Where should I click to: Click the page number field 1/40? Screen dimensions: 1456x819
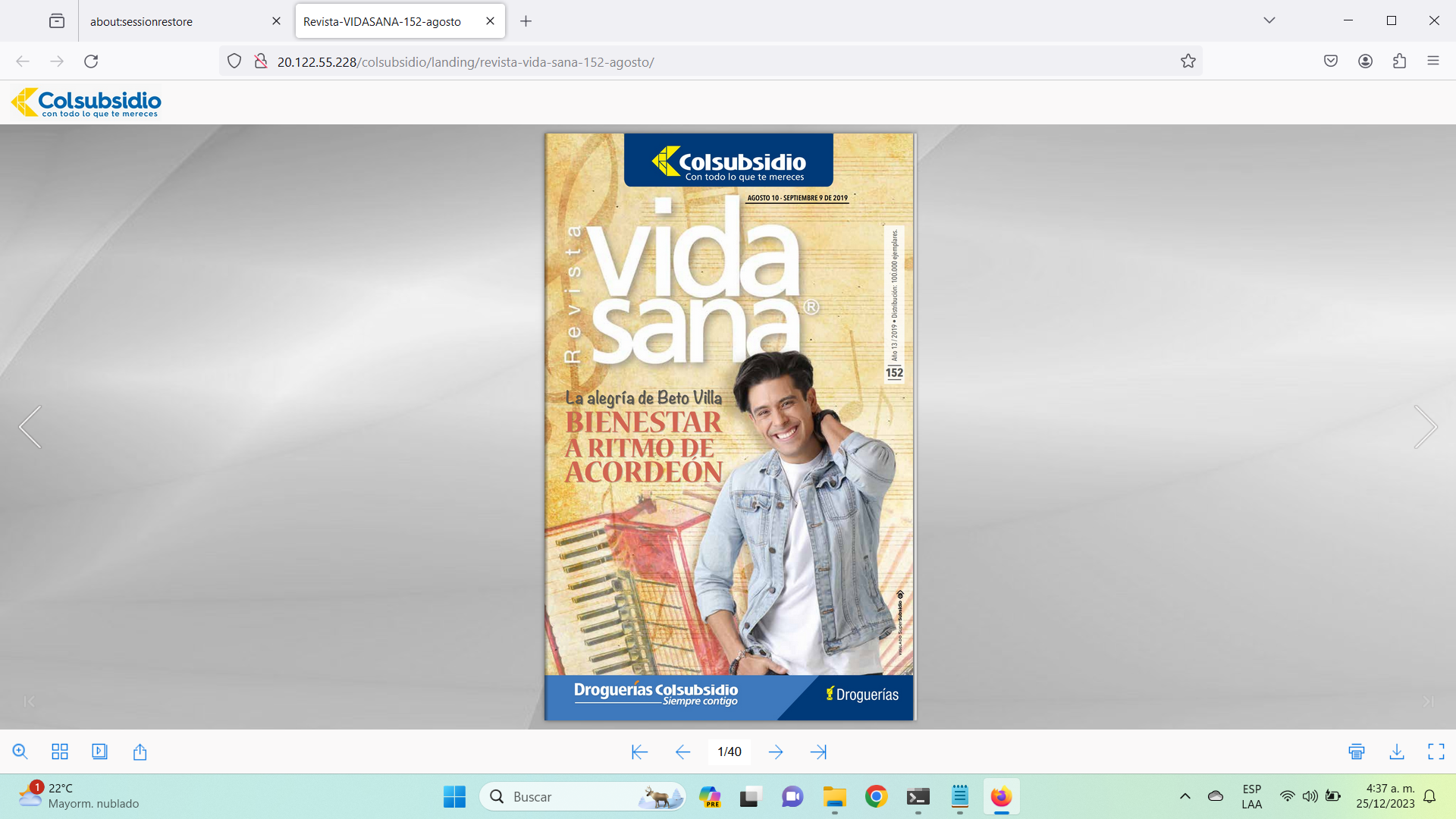(x=730, y=752)
